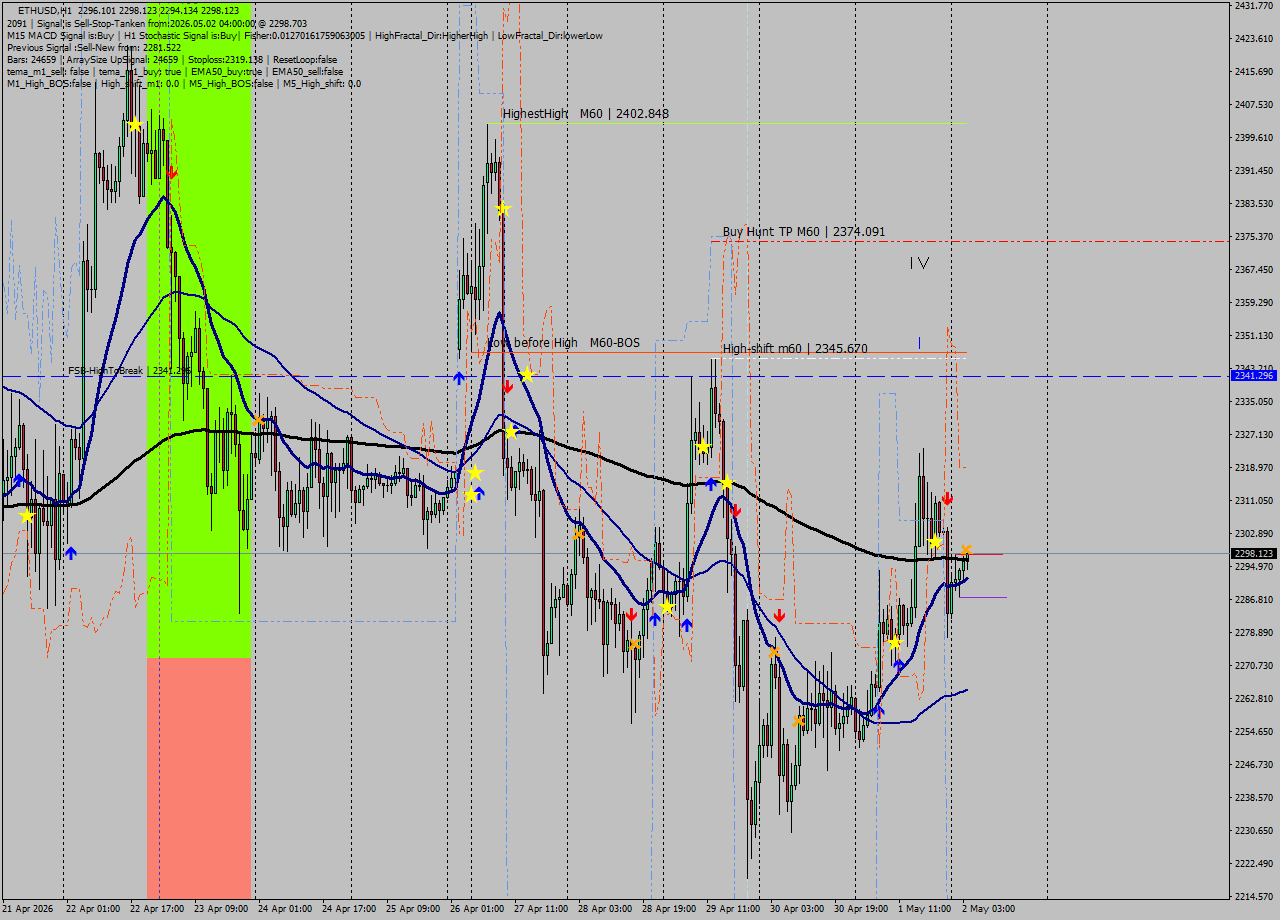Select the Low before High M60-BOS label
The width and height of the screenshot is (1280, 920).
[x=564, y=343]
